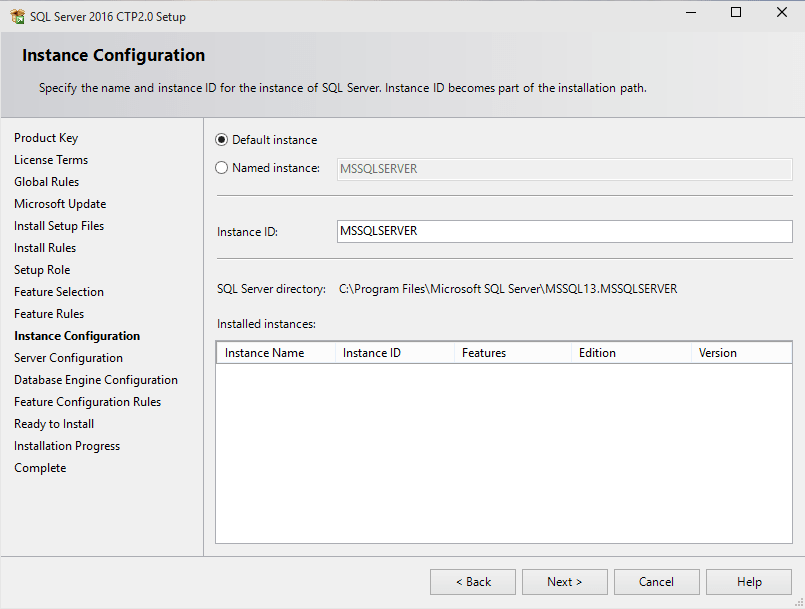Select Installation Progress step in sidebar
The height and width of the screenshot is (609, 805).
coord(67,446)
